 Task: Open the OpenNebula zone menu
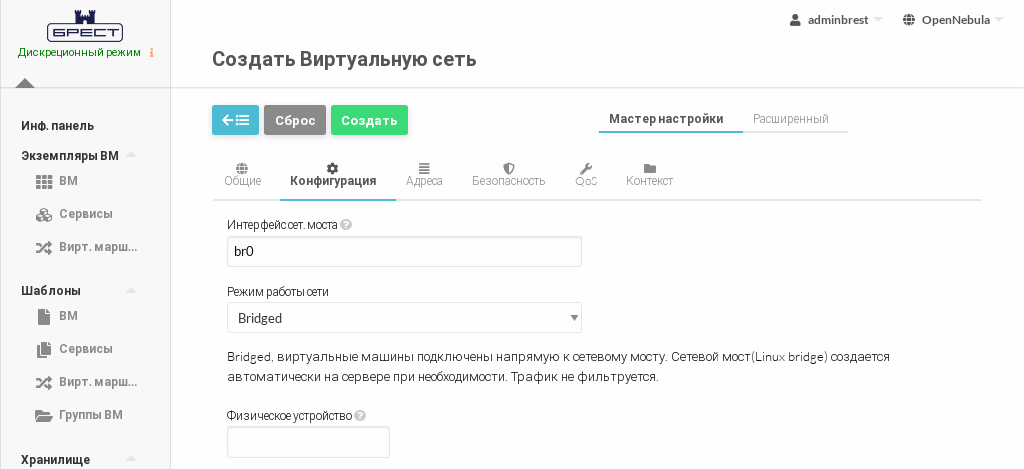(x=953, y=20)
